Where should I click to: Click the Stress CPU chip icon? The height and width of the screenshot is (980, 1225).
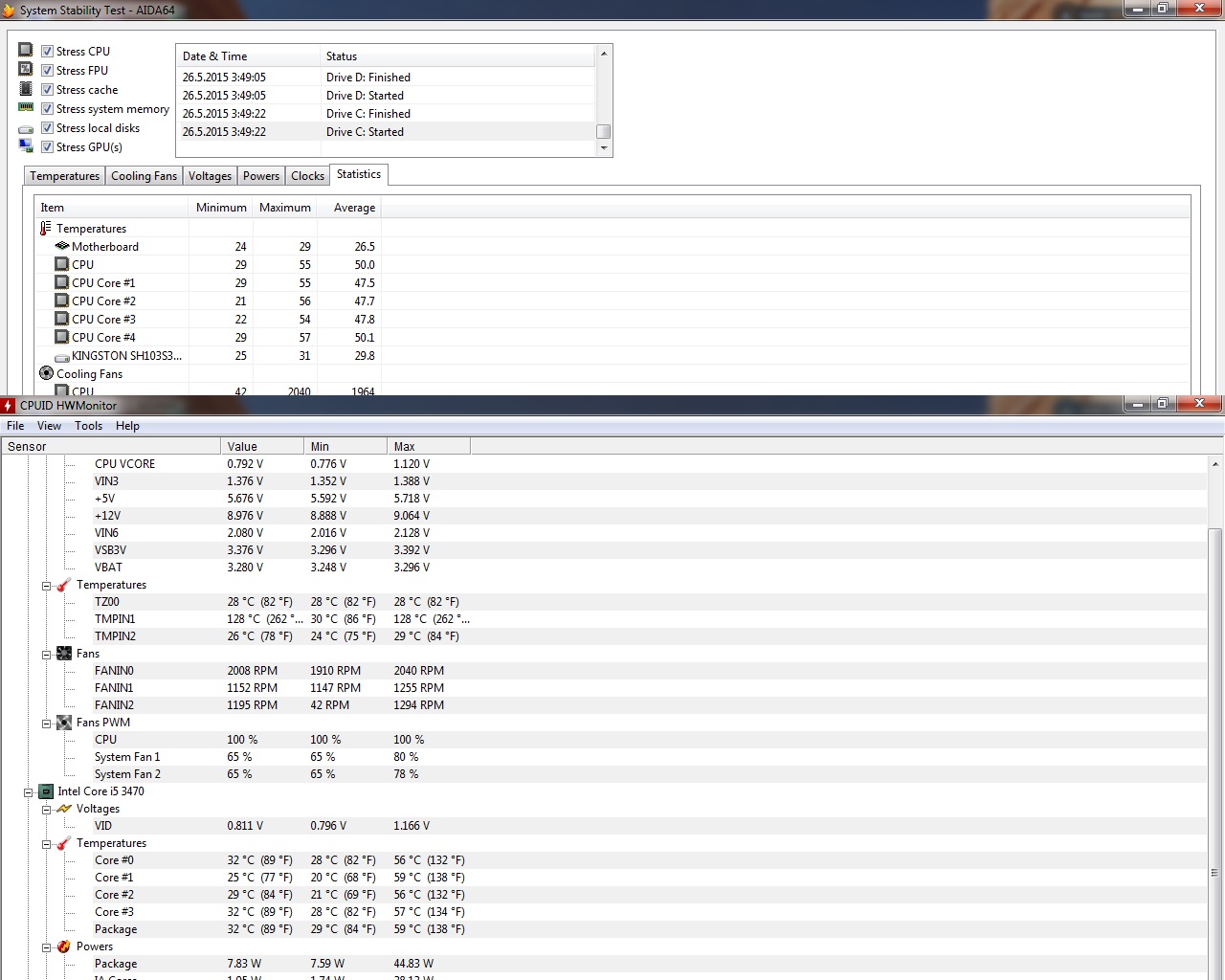tap(26, 51)
